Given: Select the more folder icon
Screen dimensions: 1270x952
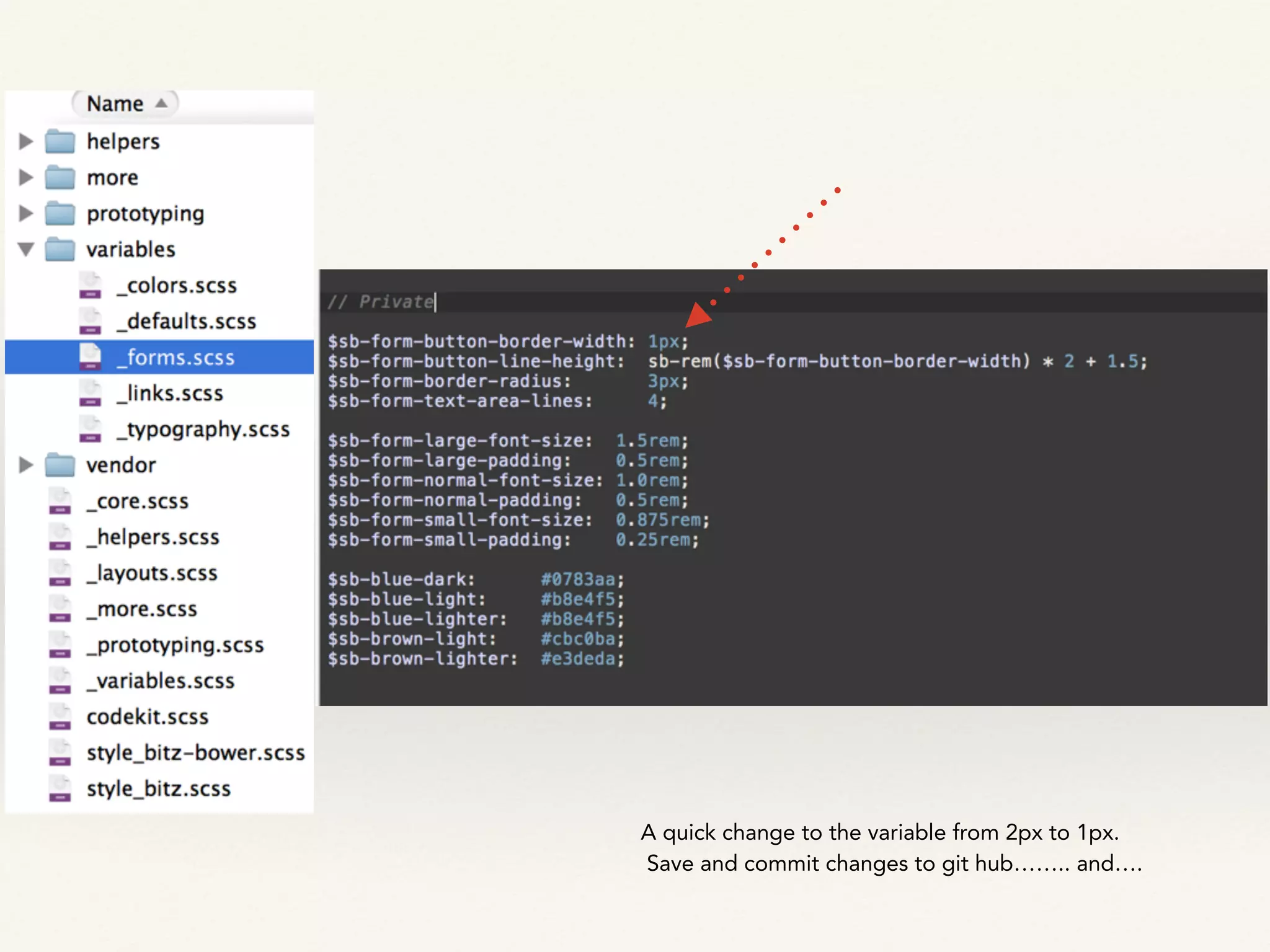Looking at the screenshot, I should pyautogui.click(x=60, y=177).
